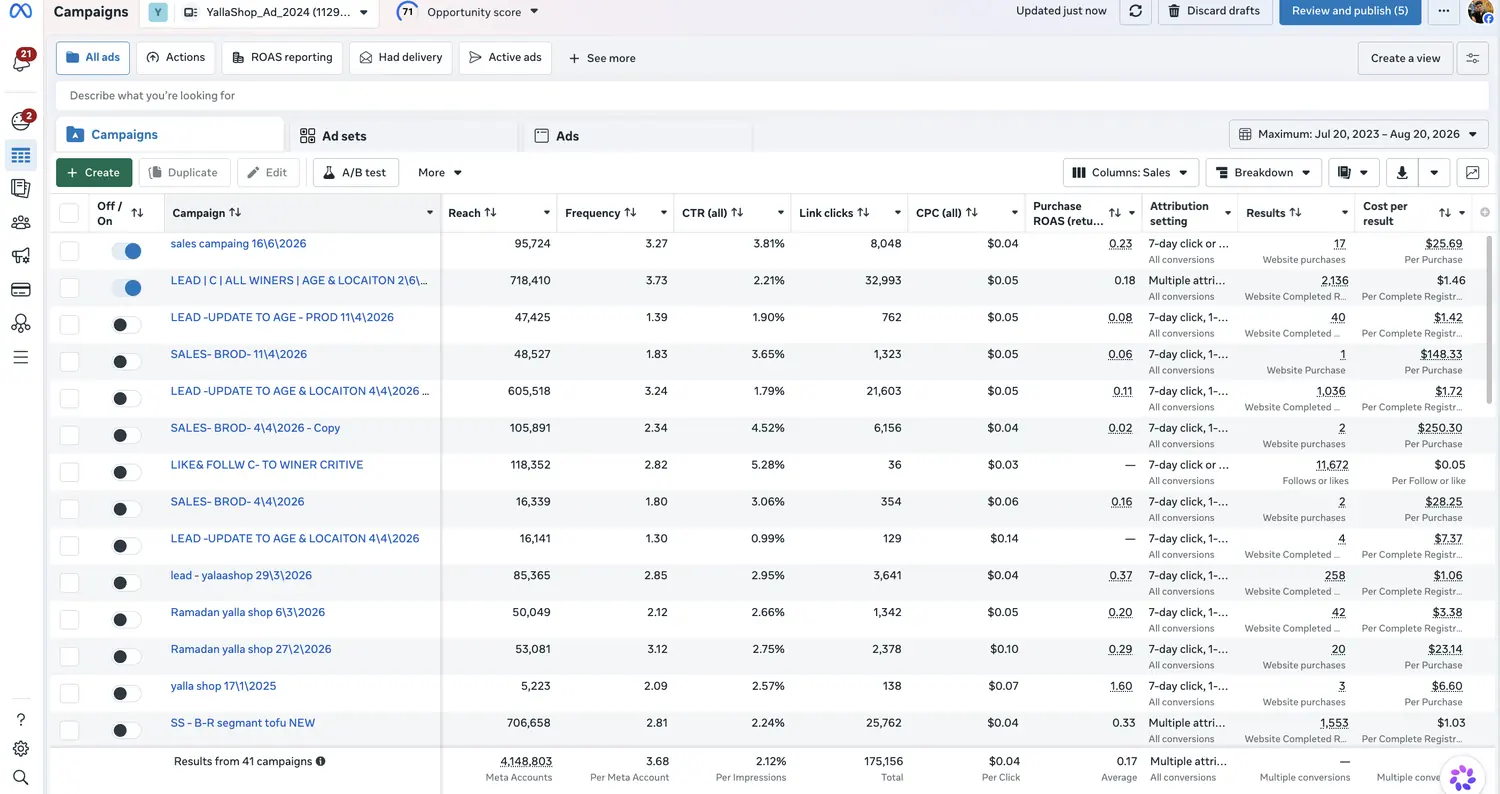Screen dimensions: 1500x794
Task: Open the Audiences icon in left sidebar
Action: coord(21,222)
